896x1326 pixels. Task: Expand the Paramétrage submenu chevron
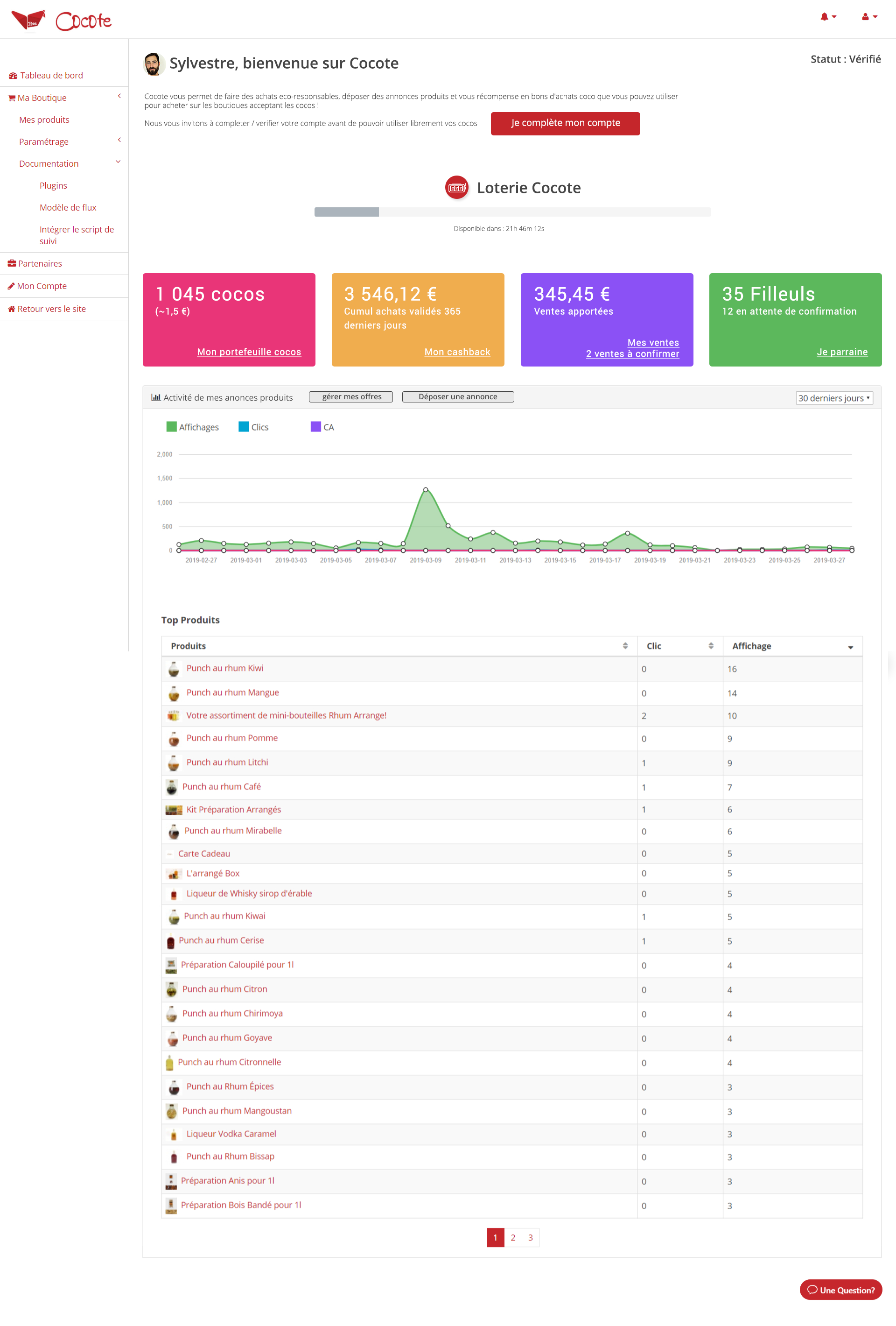tap(119, 141)
